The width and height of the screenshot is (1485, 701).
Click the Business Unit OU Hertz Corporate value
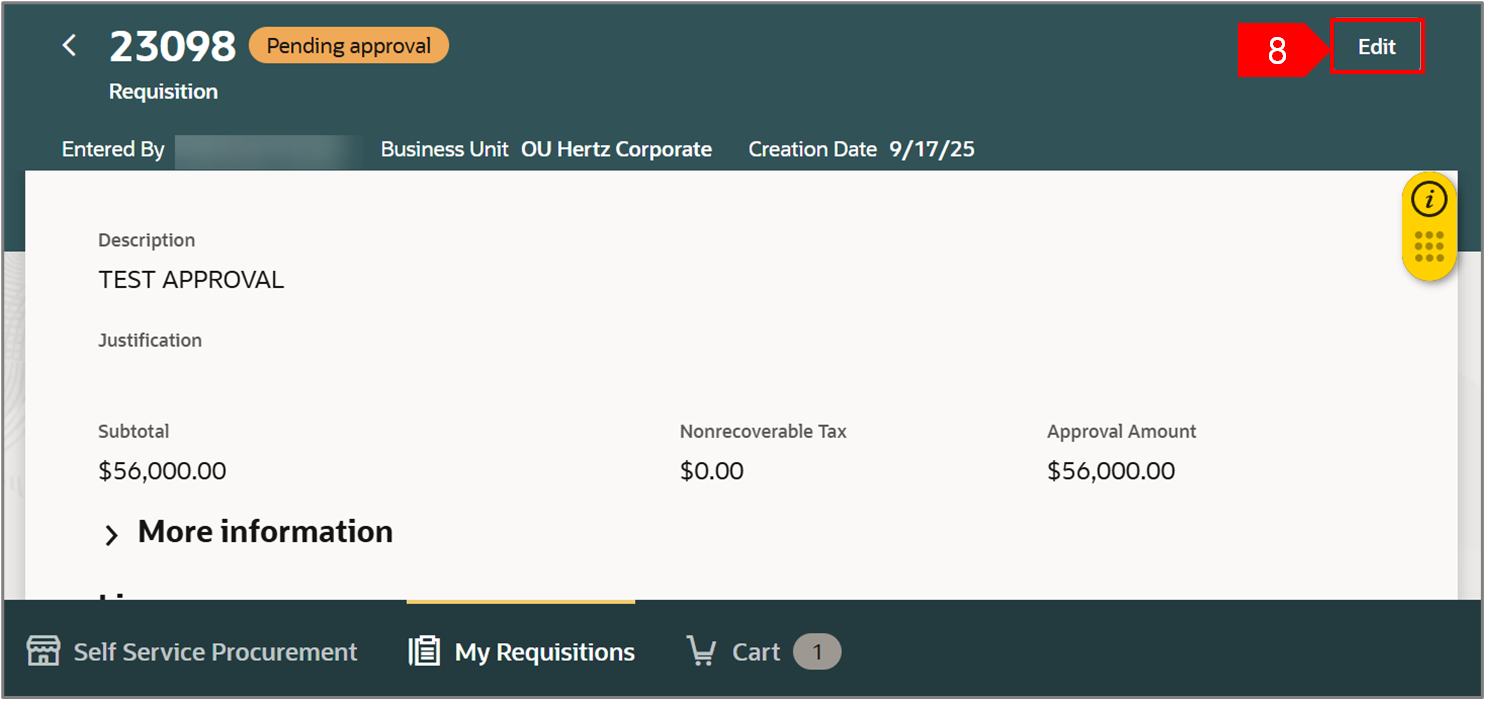pos(616,150)
